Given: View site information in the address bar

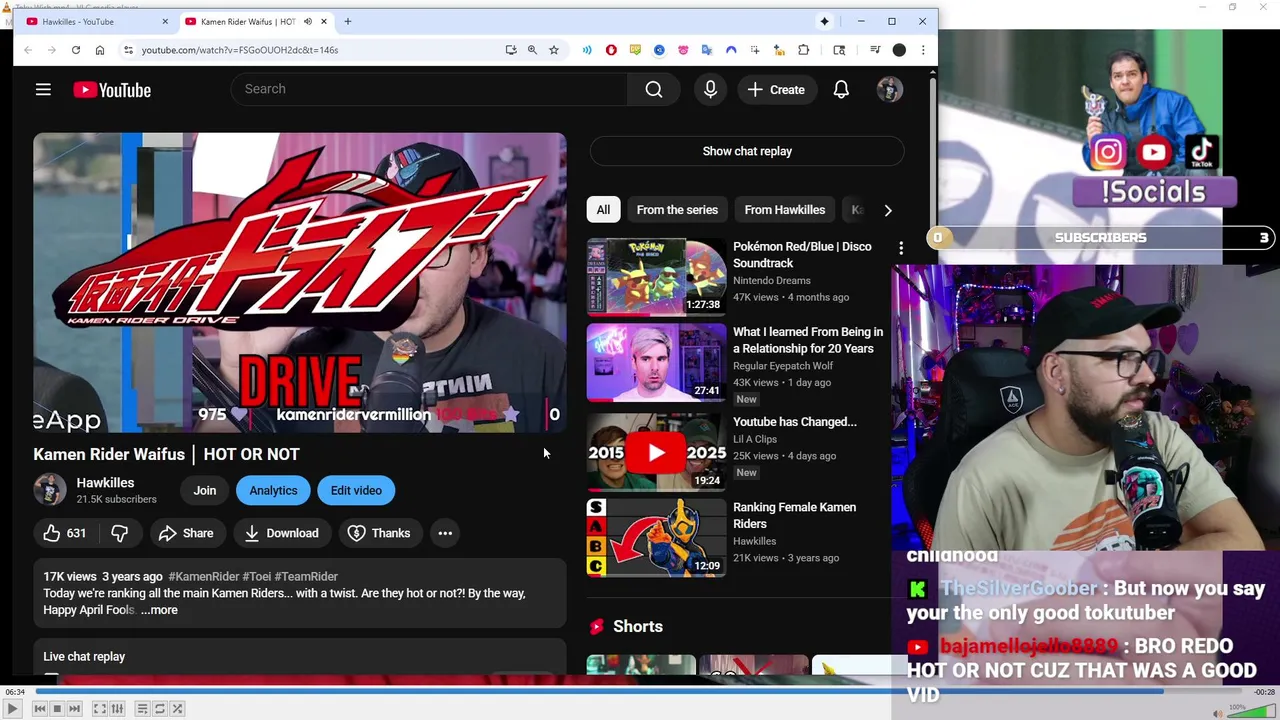Looking at the screenshot, I should (x=128, y=50).
